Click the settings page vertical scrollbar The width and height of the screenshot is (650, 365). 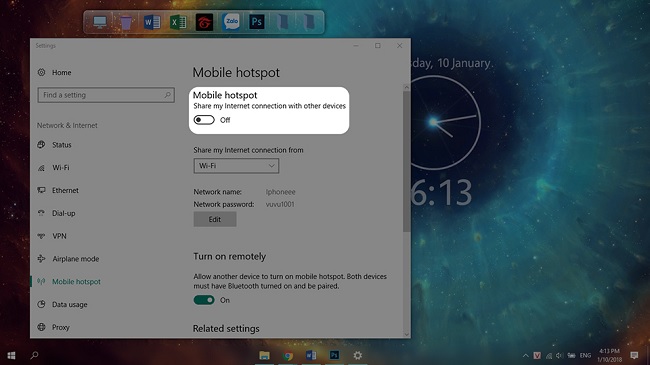[x=406, y=162]
